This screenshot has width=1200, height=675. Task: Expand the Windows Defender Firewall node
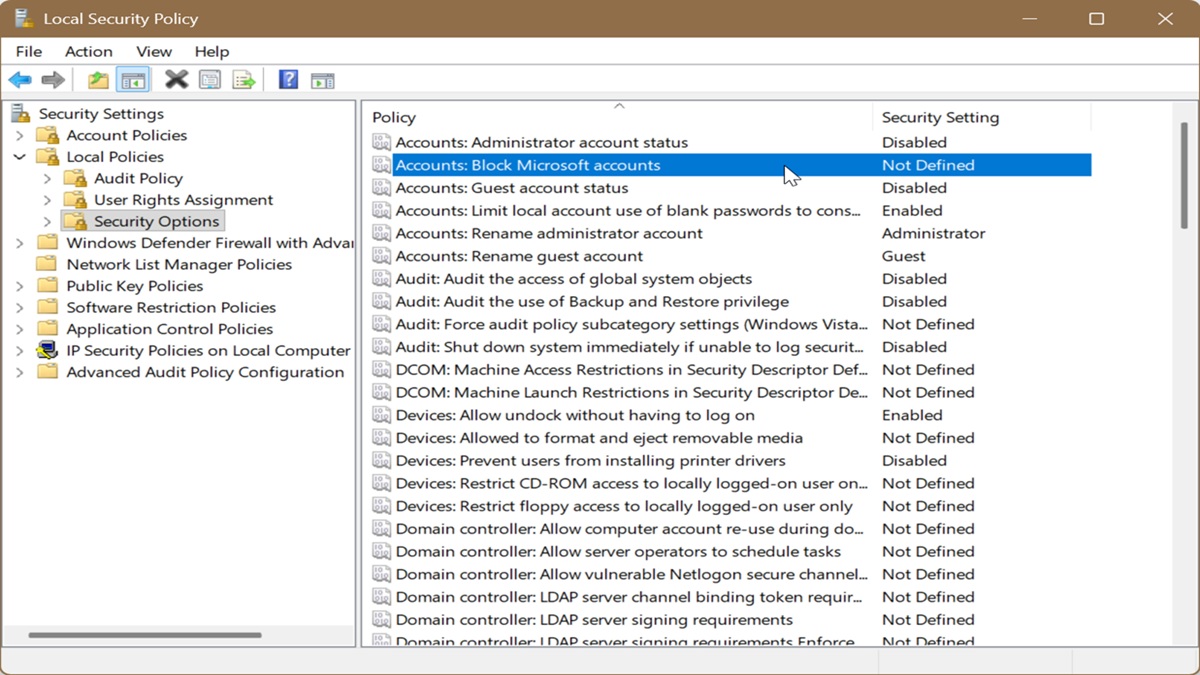tap(19, 243)
